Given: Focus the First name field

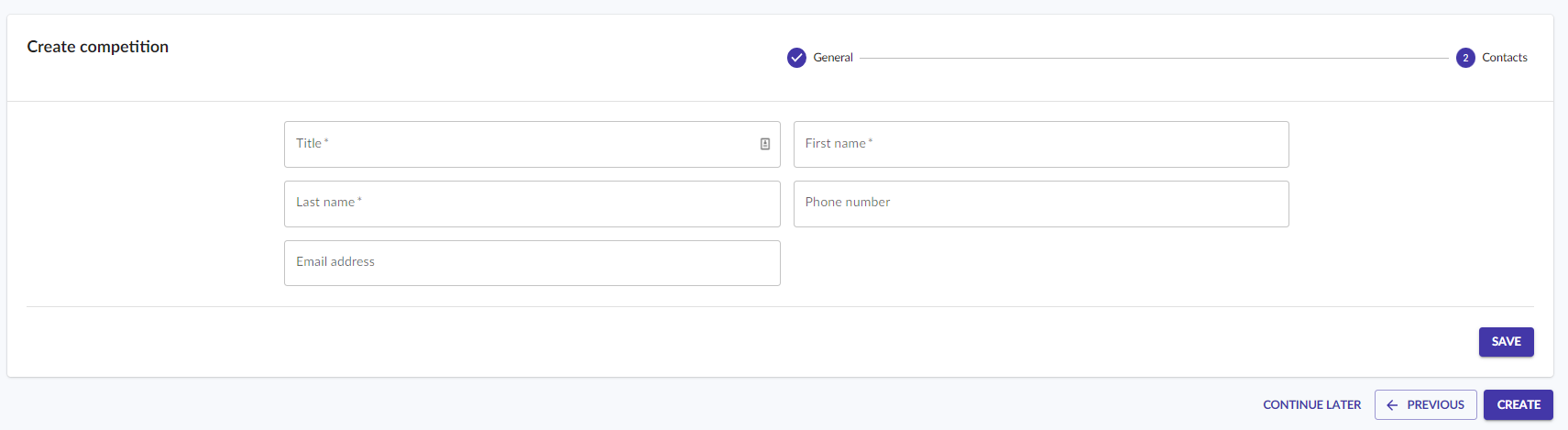Looking at the screenshot, I should pyautogui.click(x=1041, y=144).
